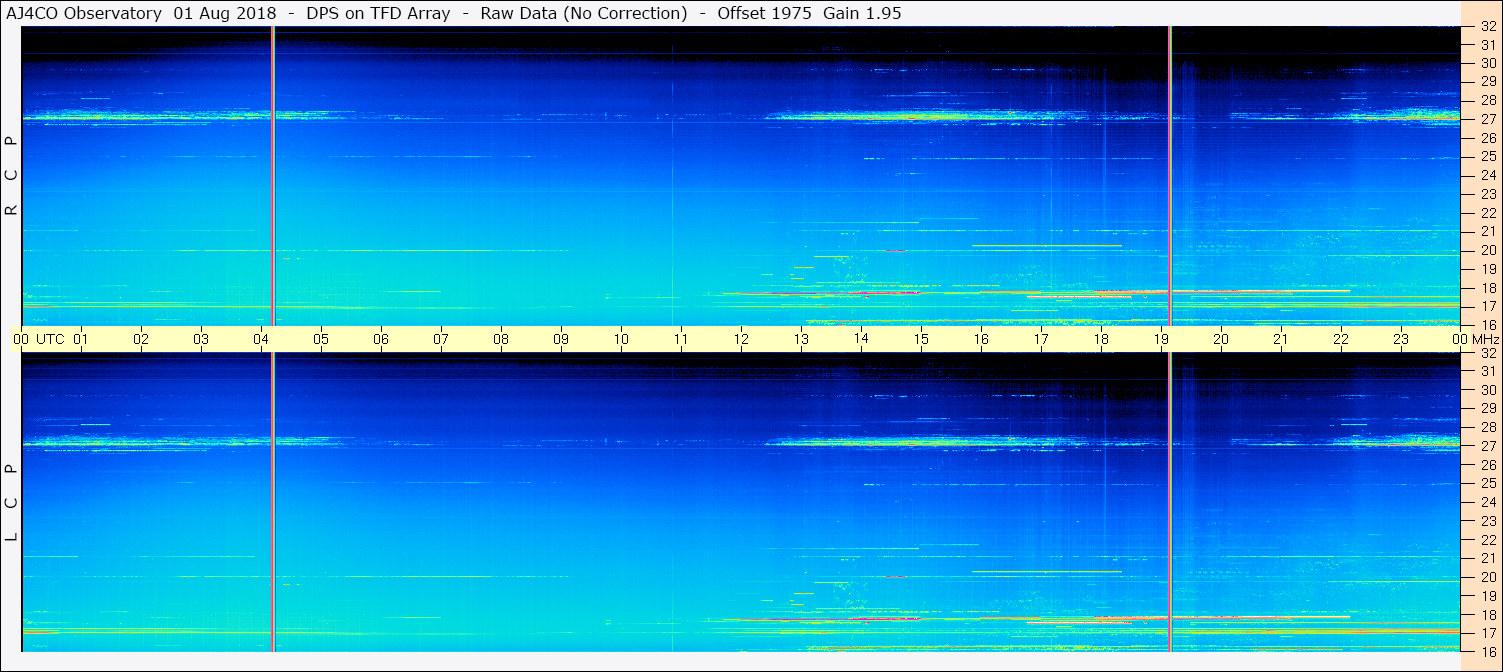1503x672 pixels.
Task: Click the Gain 1.95 value
Action: tap(863, 13)
